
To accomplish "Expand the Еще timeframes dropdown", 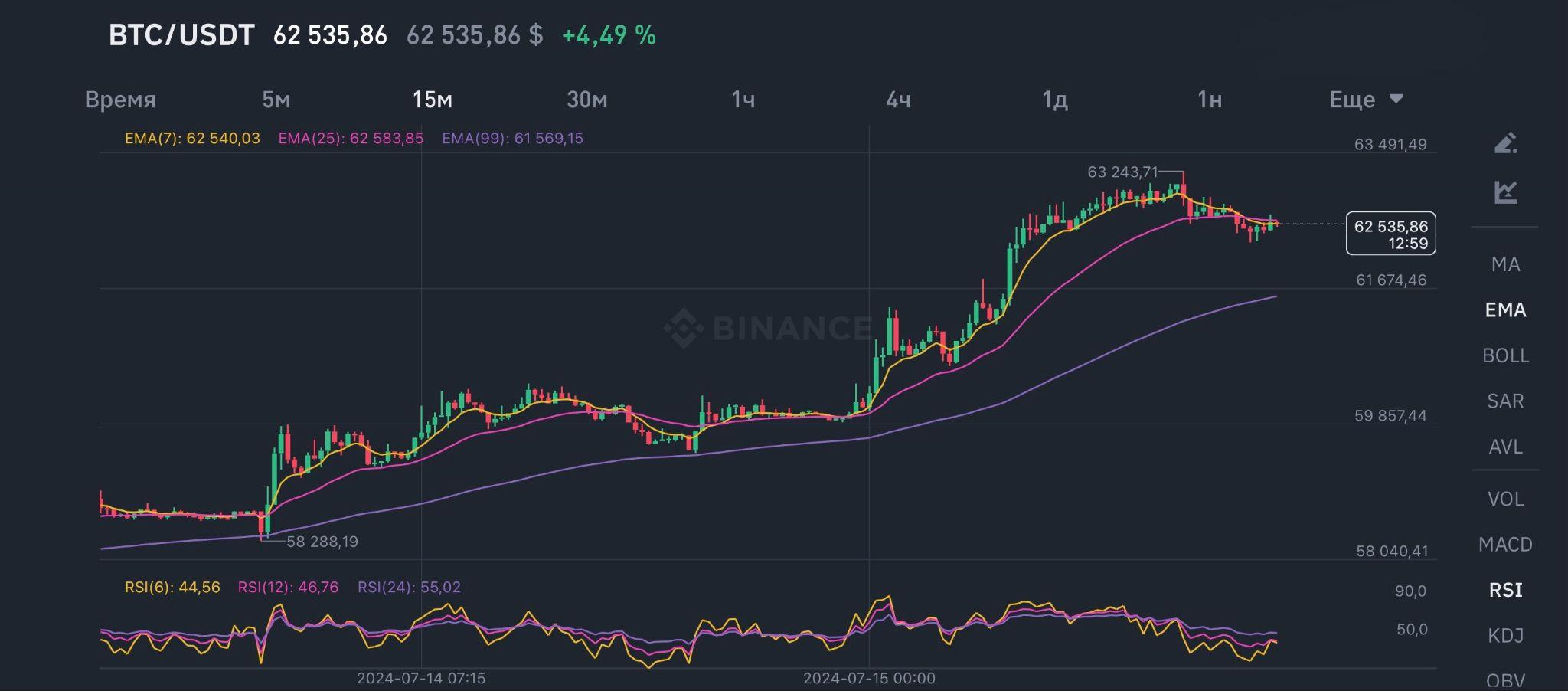I will tap(1366, 100).
